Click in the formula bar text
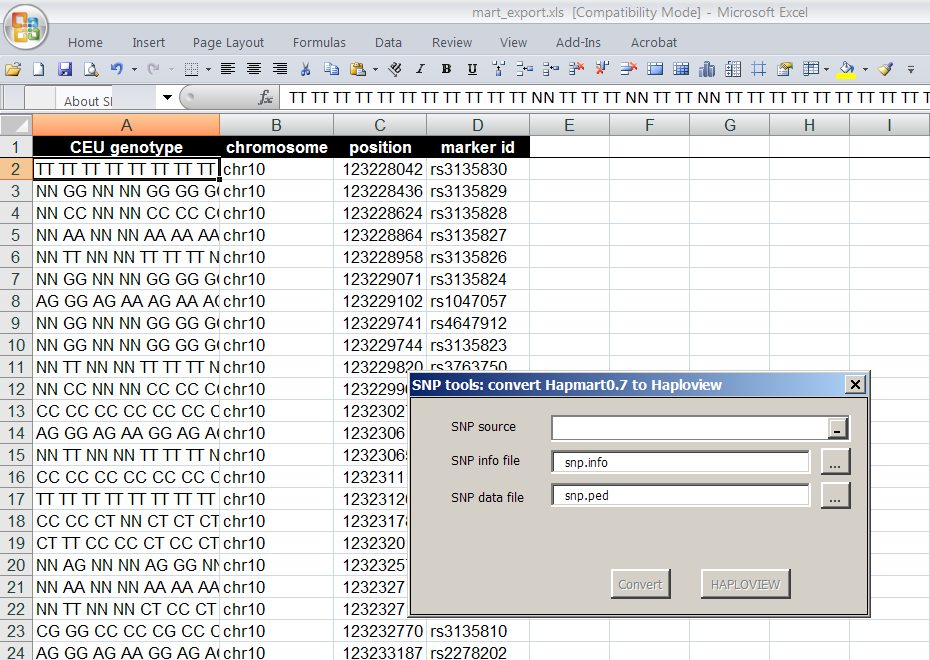 tap(605, 97)
